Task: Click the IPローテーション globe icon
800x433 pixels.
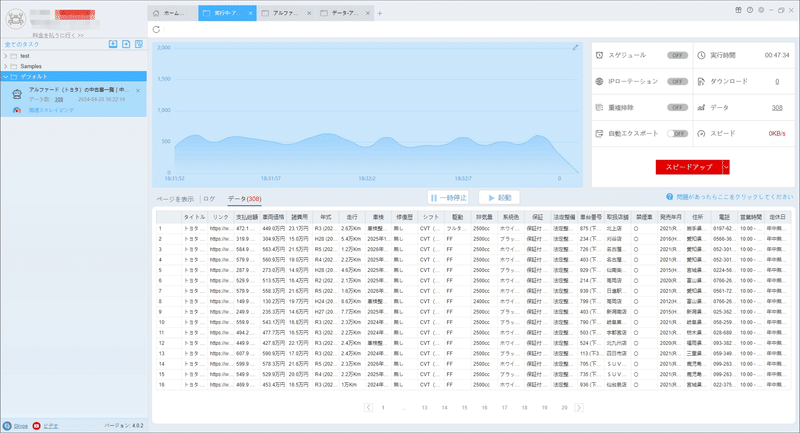Action: (599, 82)
